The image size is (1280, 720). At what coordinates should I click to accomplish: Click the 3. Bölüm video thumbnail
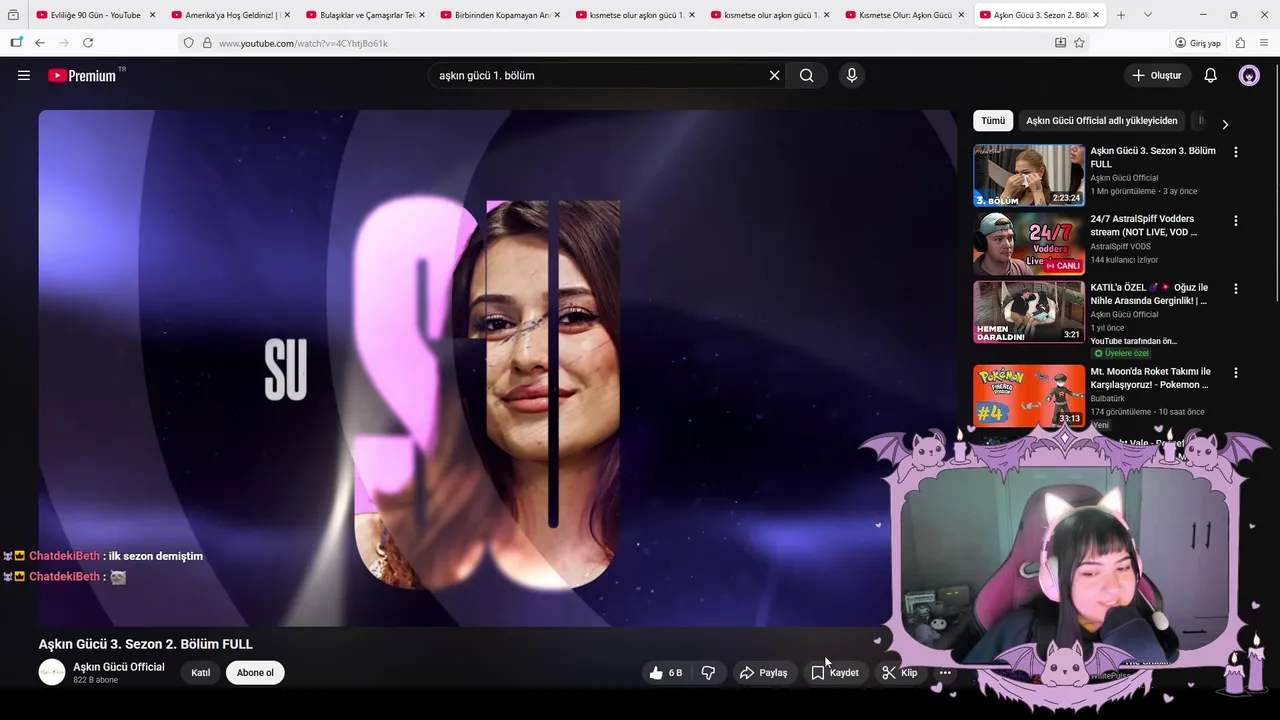click(x=1029, y=175)
